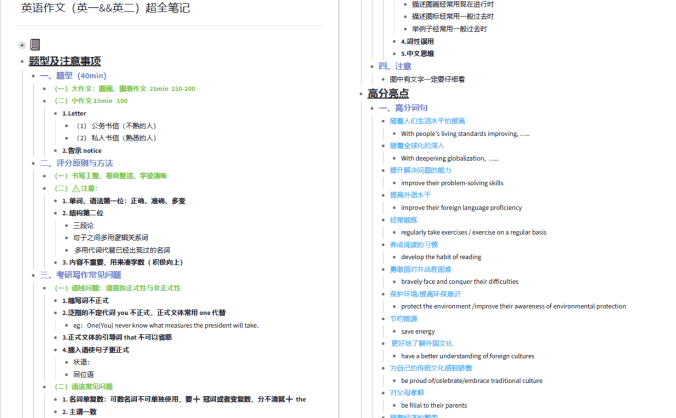This screenshot has width=676, height=418.
Task: Select the item '1.缩写词不正式'
Action: click(85, 300)
